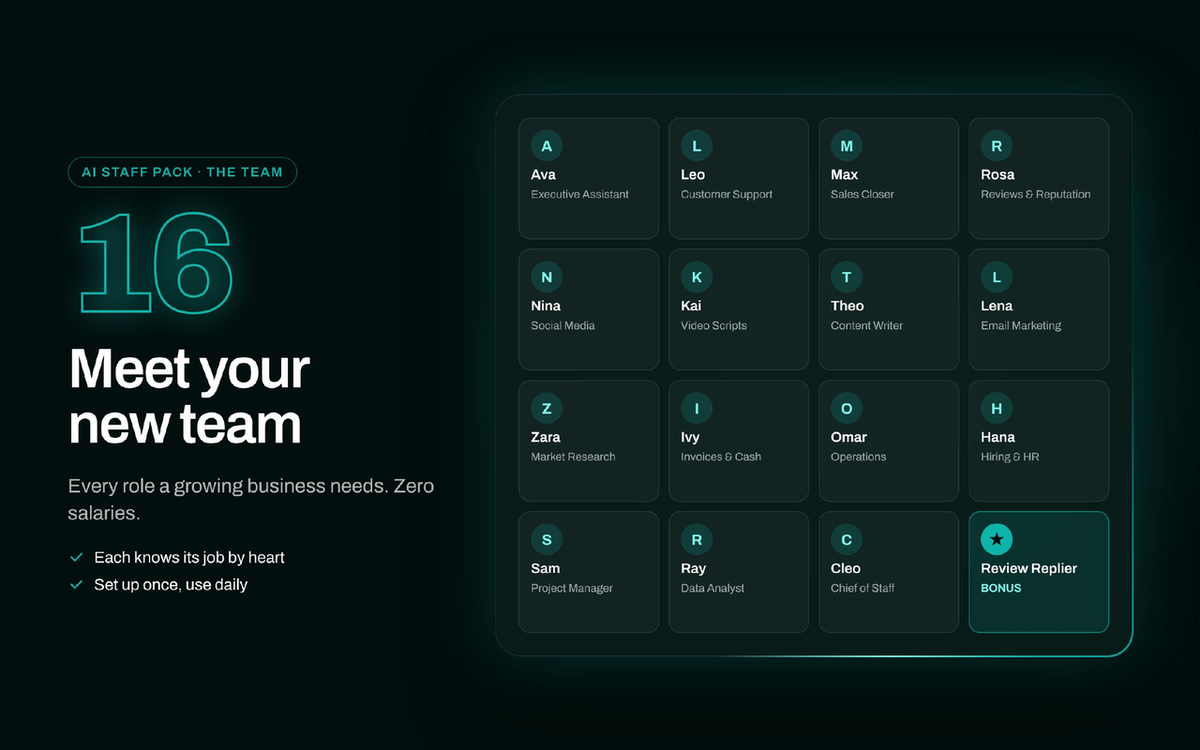Choose Sam's "S" avatar icon
Viewport: 1200px width, 750px height.
point(547,540)
